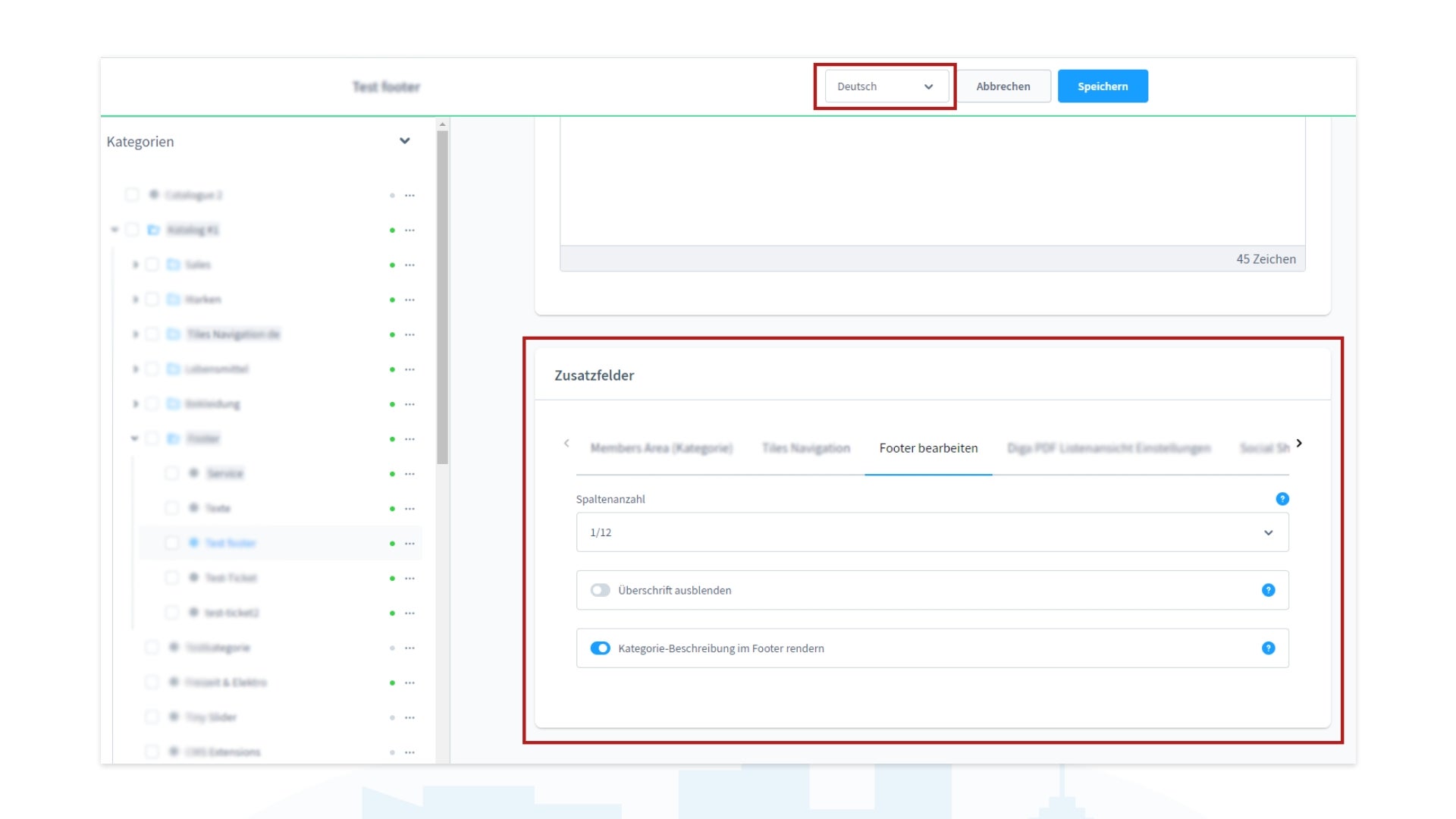1456x819 pixels.
Task: Collapse the Kategorien panel chevron
Action: [x=404, y=141]
